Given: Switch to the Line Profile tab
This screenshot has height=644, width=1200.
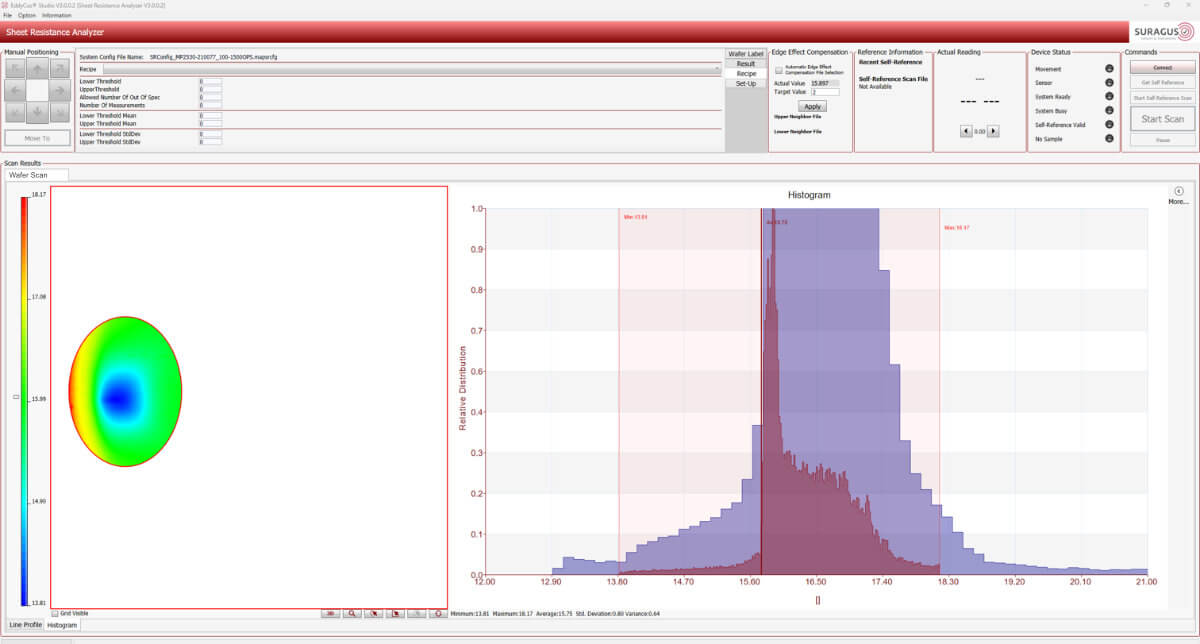Looking at the screenshot, I should pyautogui.click(x=26, y=624).
